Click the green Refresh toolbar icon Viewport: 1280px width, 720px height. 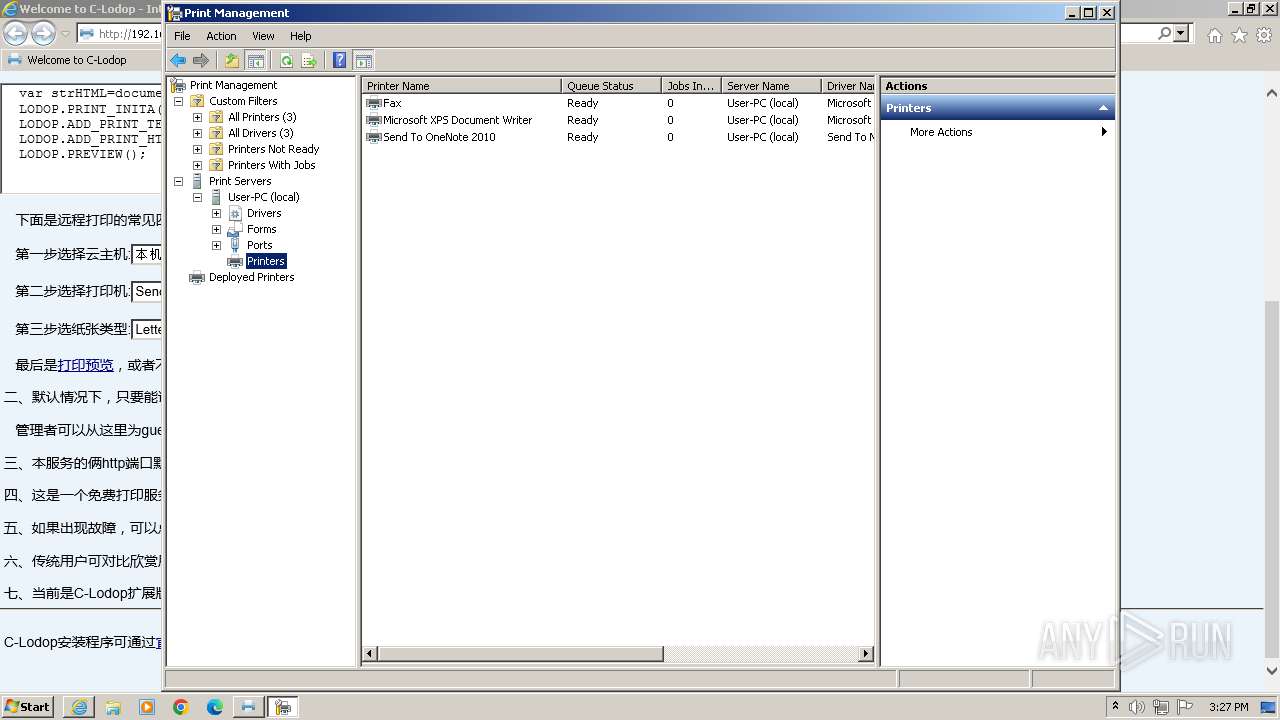[x=286, y=61]
